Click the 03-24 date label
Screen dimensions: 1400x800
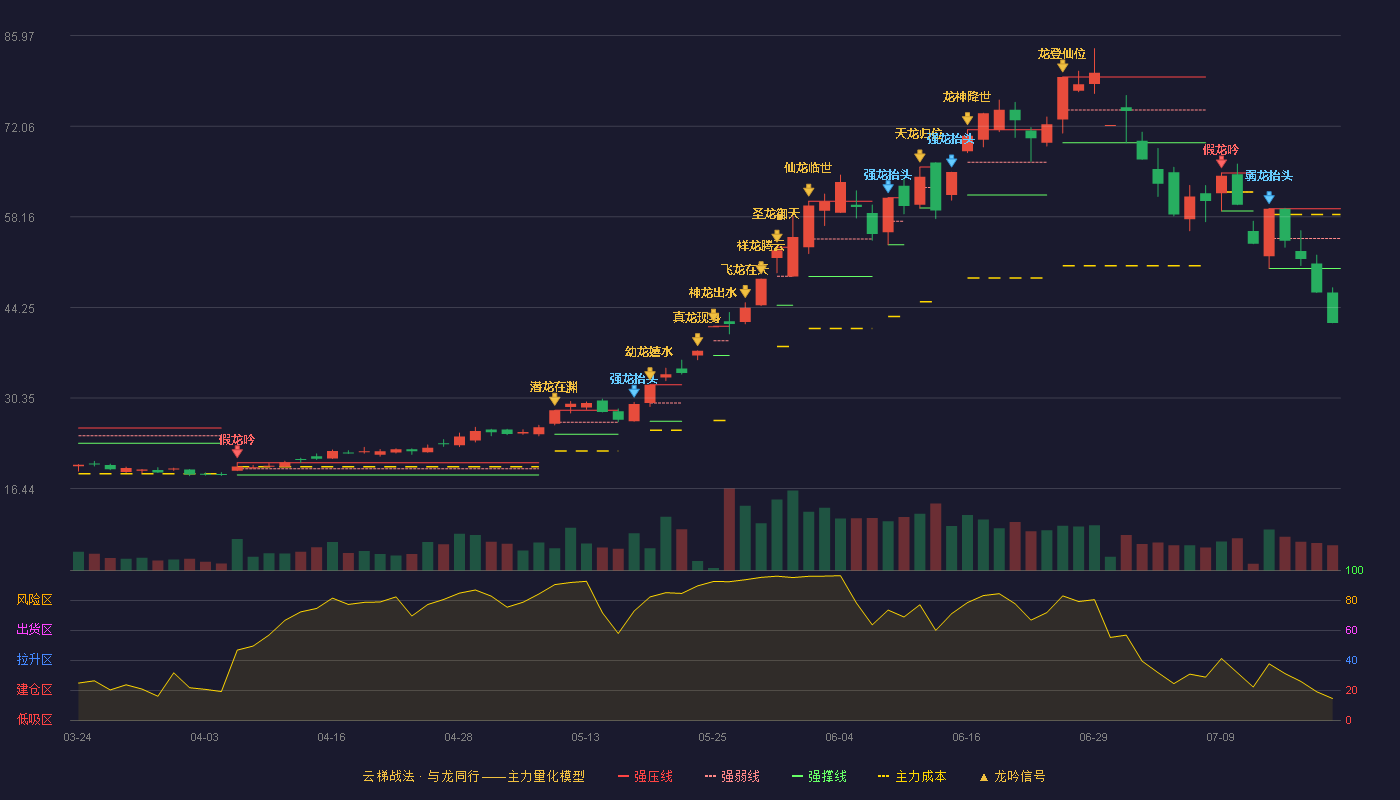[x=77, y=737]
